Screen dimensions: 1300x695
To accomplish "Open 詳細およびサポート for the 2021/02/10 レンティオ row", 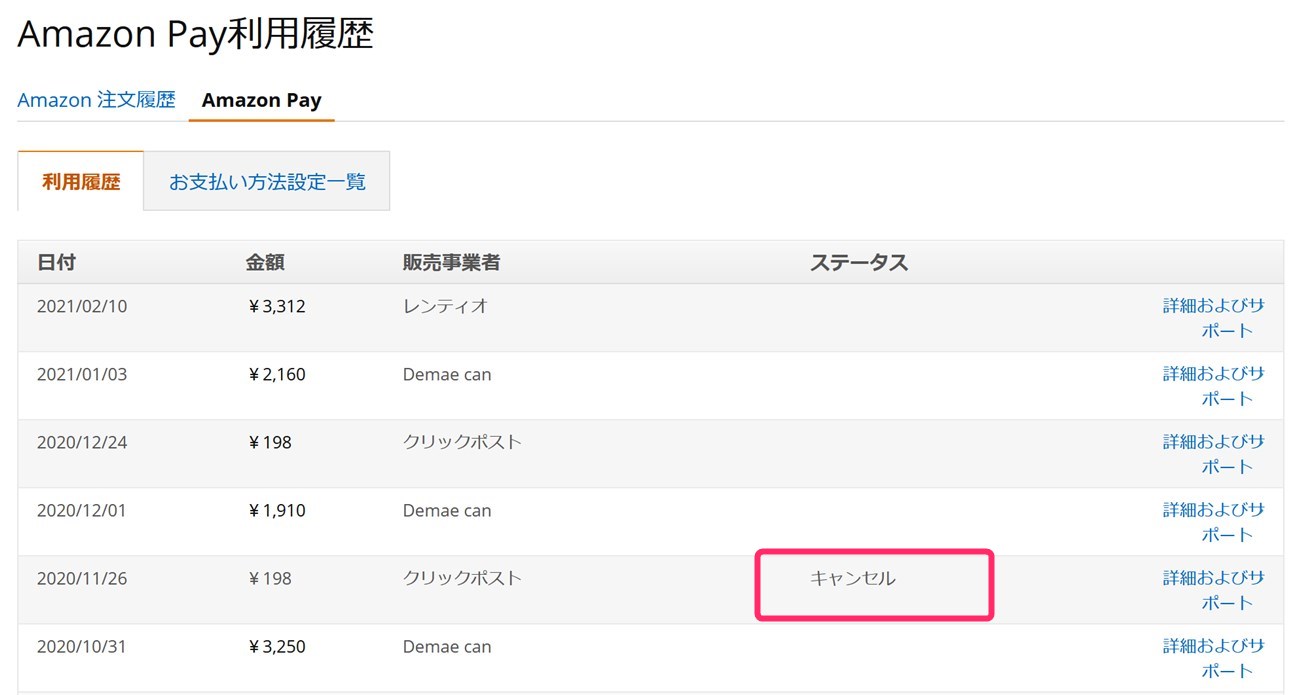I will tap(1213, 318).
